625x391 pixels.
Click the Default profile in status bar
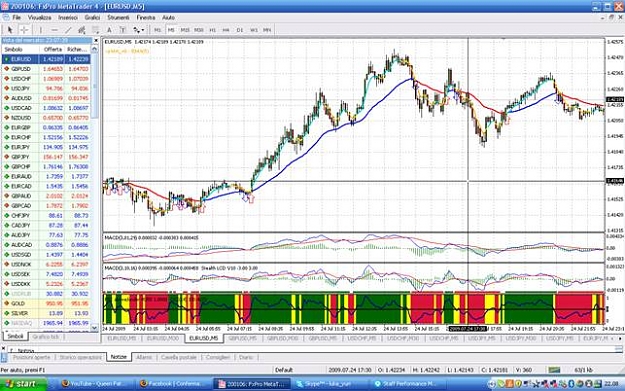pyautogui.click(x=284, y=370)
